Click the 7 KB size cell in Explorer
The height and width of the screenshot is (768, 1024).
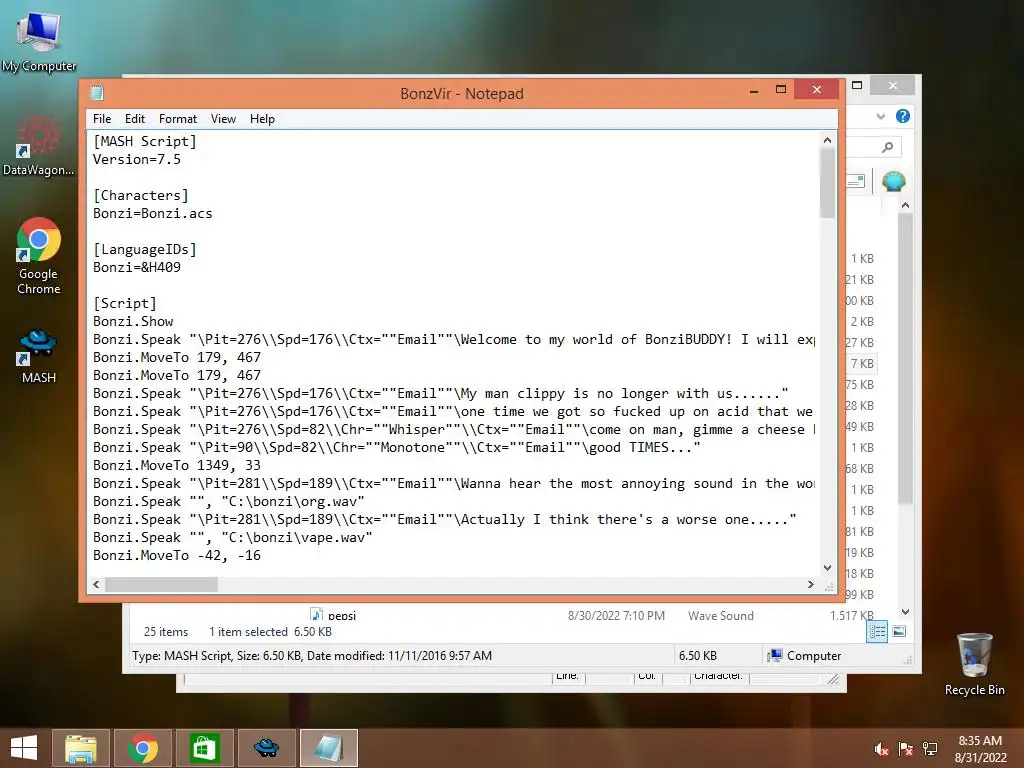coord(862,364)
